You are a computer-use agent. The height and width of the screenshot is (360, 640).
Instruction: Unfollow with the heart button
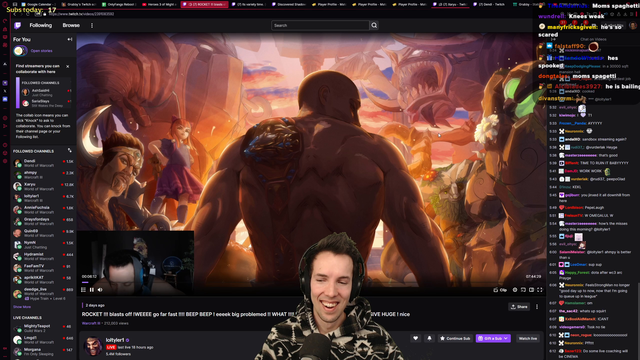coord(416,338)
